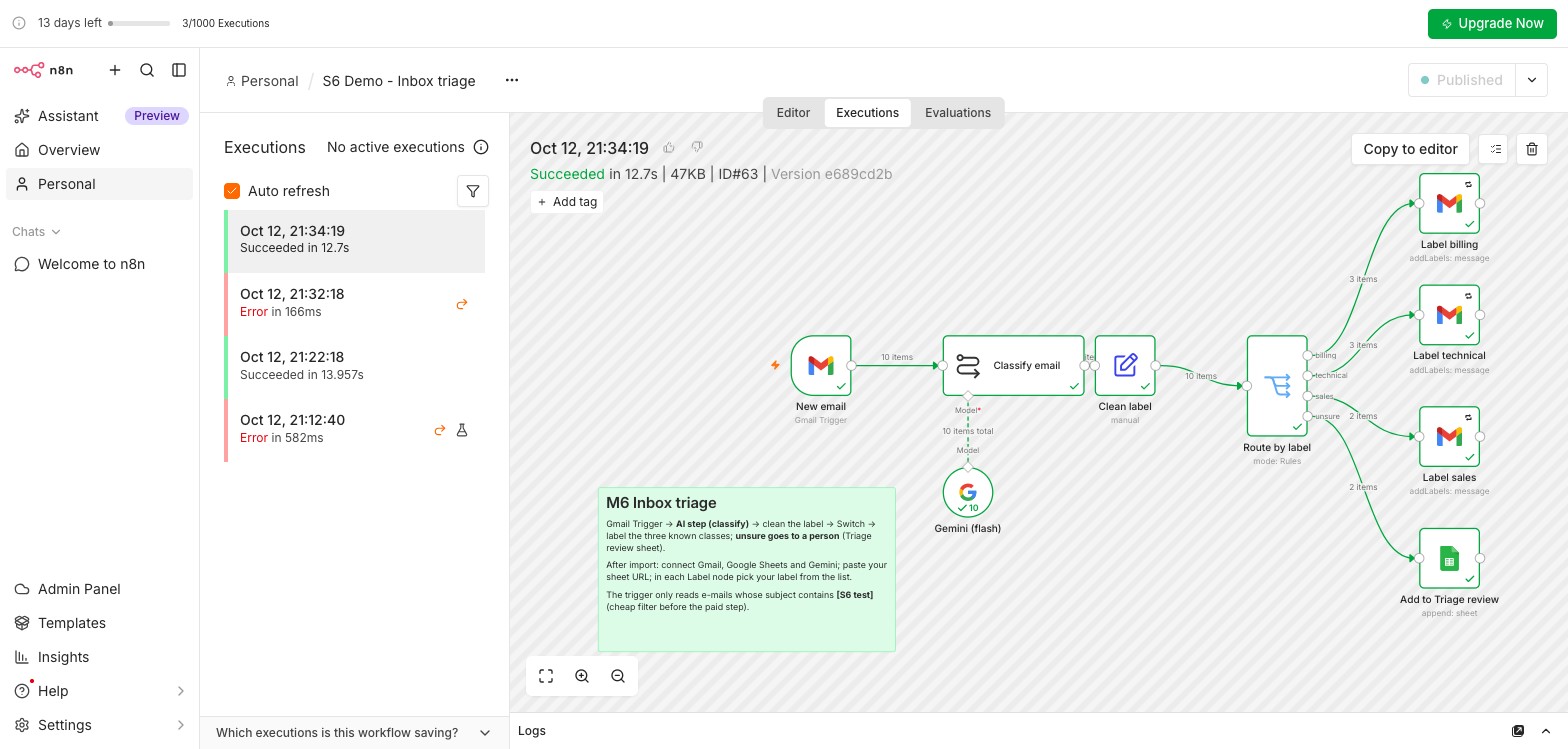Expand Which executions is this workflow saving
1568x749 pixels.
(x=355, y=733)
